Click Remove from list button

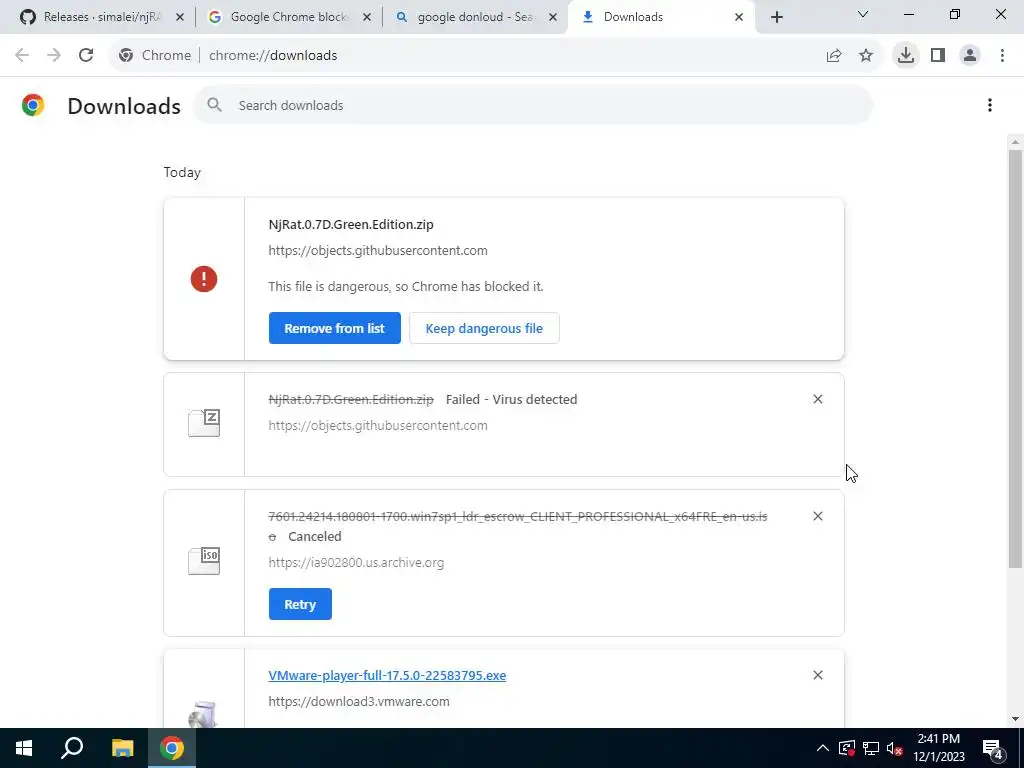click(x=334, y=328)
